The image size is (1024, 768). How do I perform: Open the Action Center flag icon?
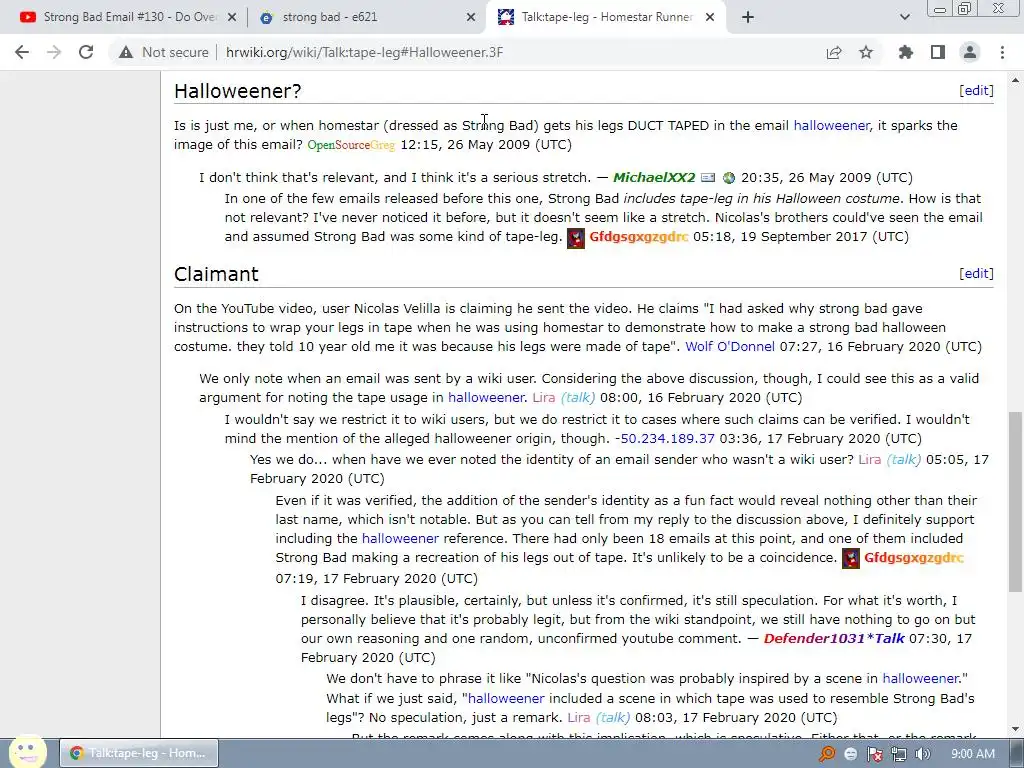[874, 754]
